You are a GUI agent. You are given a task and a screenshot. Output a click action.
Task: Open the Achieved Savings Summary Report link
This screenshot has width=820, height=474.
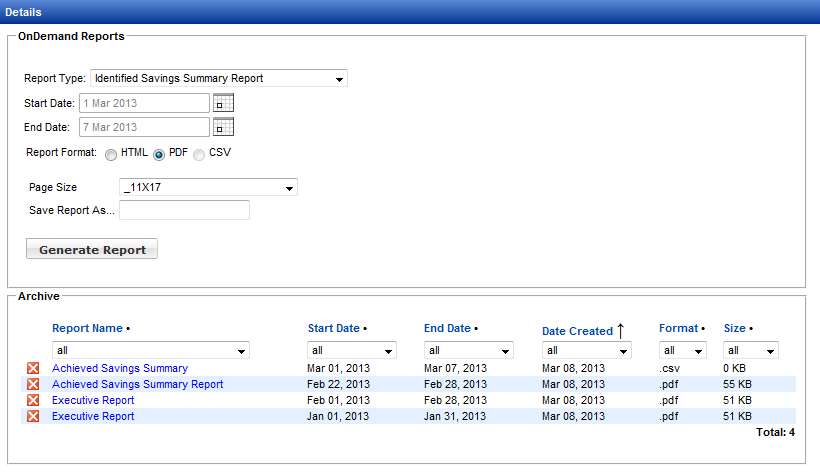(x=138, y=385)
